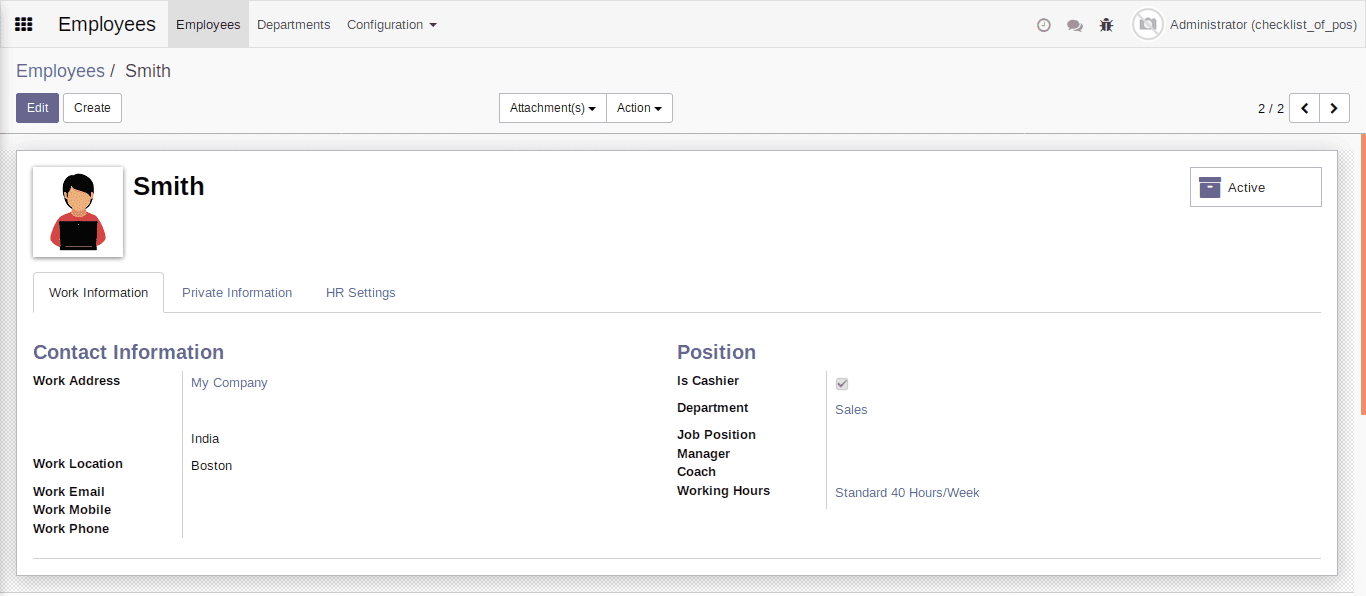Open the Departments menu item
This screenshot has width=1366, height=596.
click(293, 24)
